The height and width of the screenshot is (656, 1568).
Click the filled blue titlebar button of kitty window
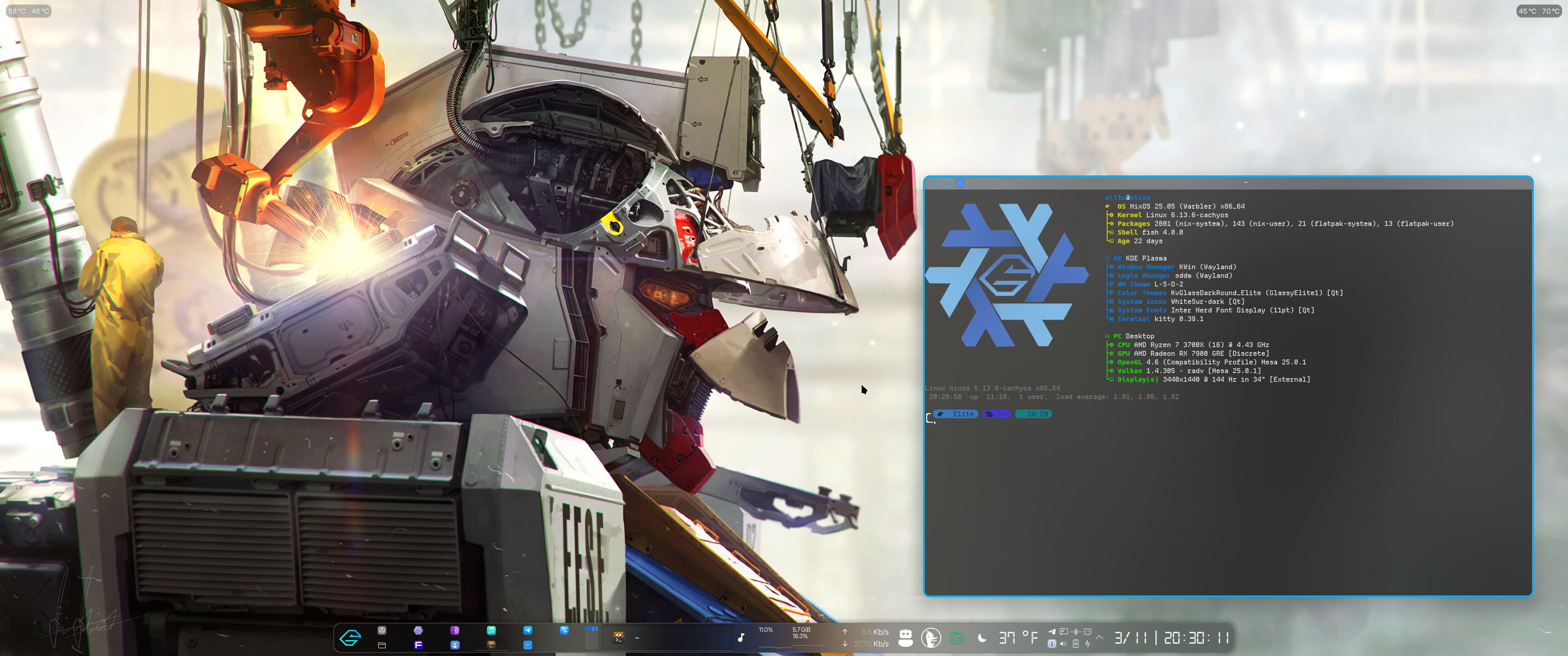[x=960, y=183]
